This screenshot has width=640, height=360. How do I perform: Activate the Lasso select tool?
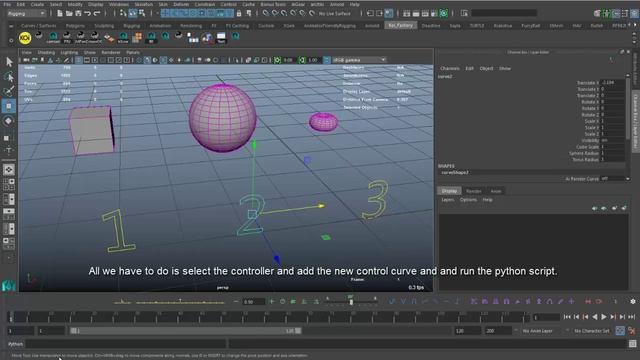tap(9, 77)
